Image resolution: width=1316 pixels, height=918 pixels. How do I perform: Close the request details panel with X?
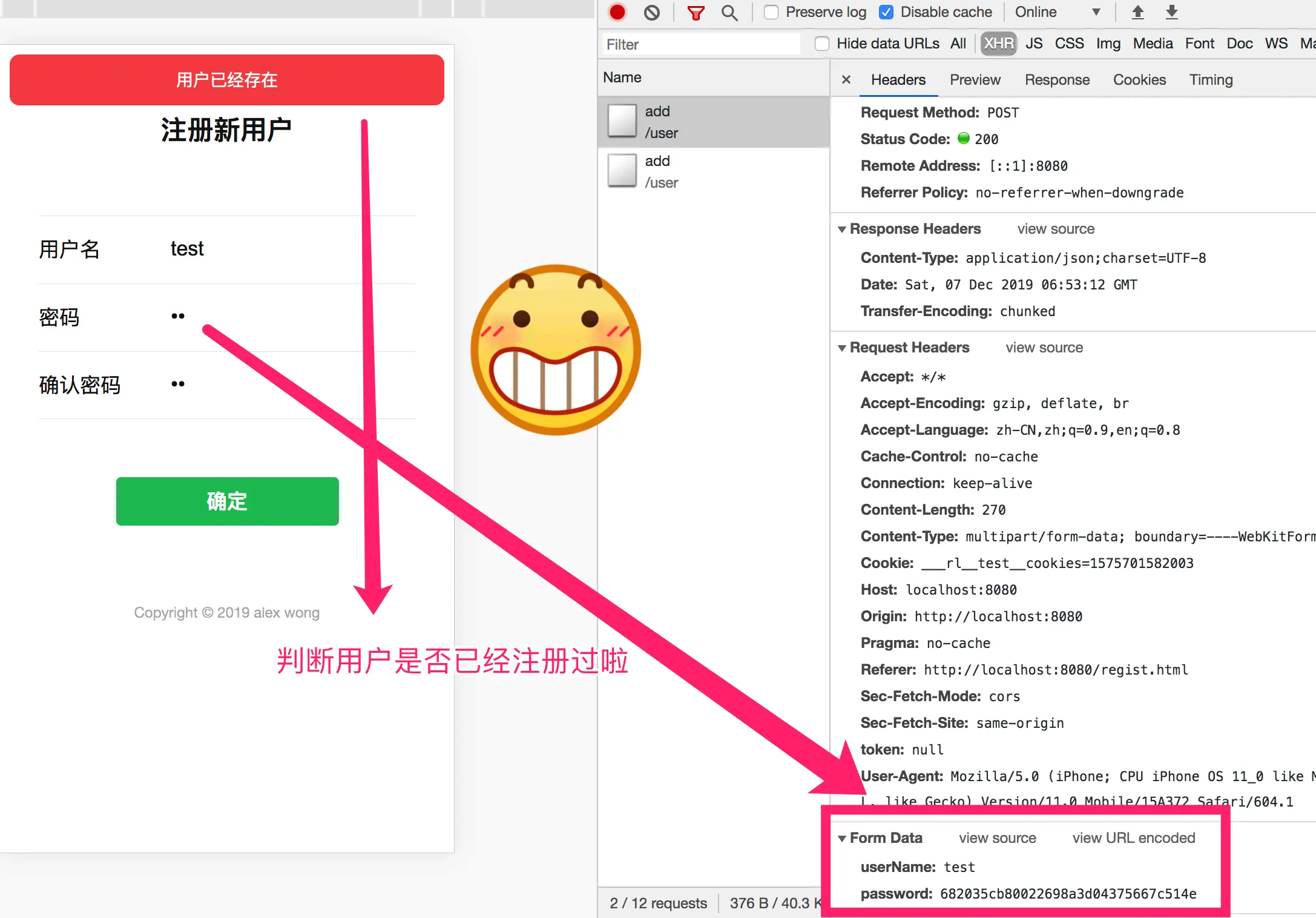846,79
